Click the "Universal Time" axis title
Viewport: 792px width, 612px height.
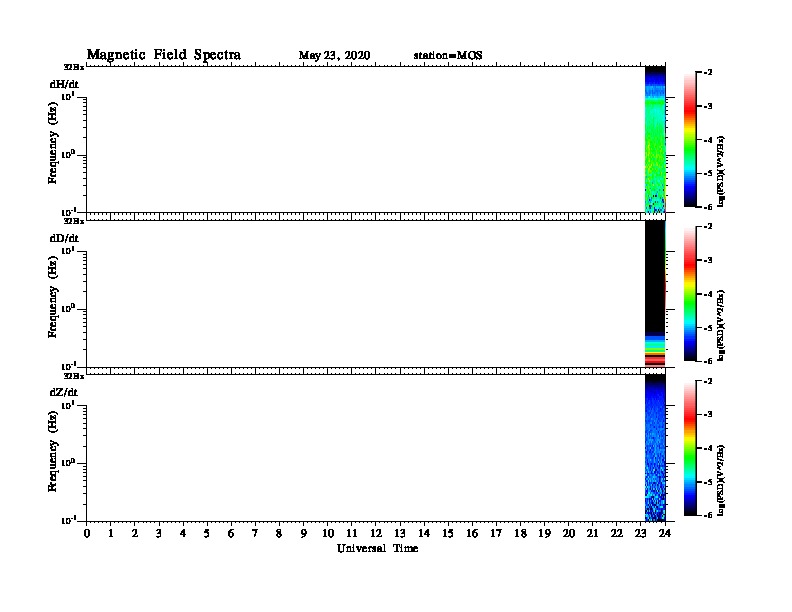(x=377, y=548)
